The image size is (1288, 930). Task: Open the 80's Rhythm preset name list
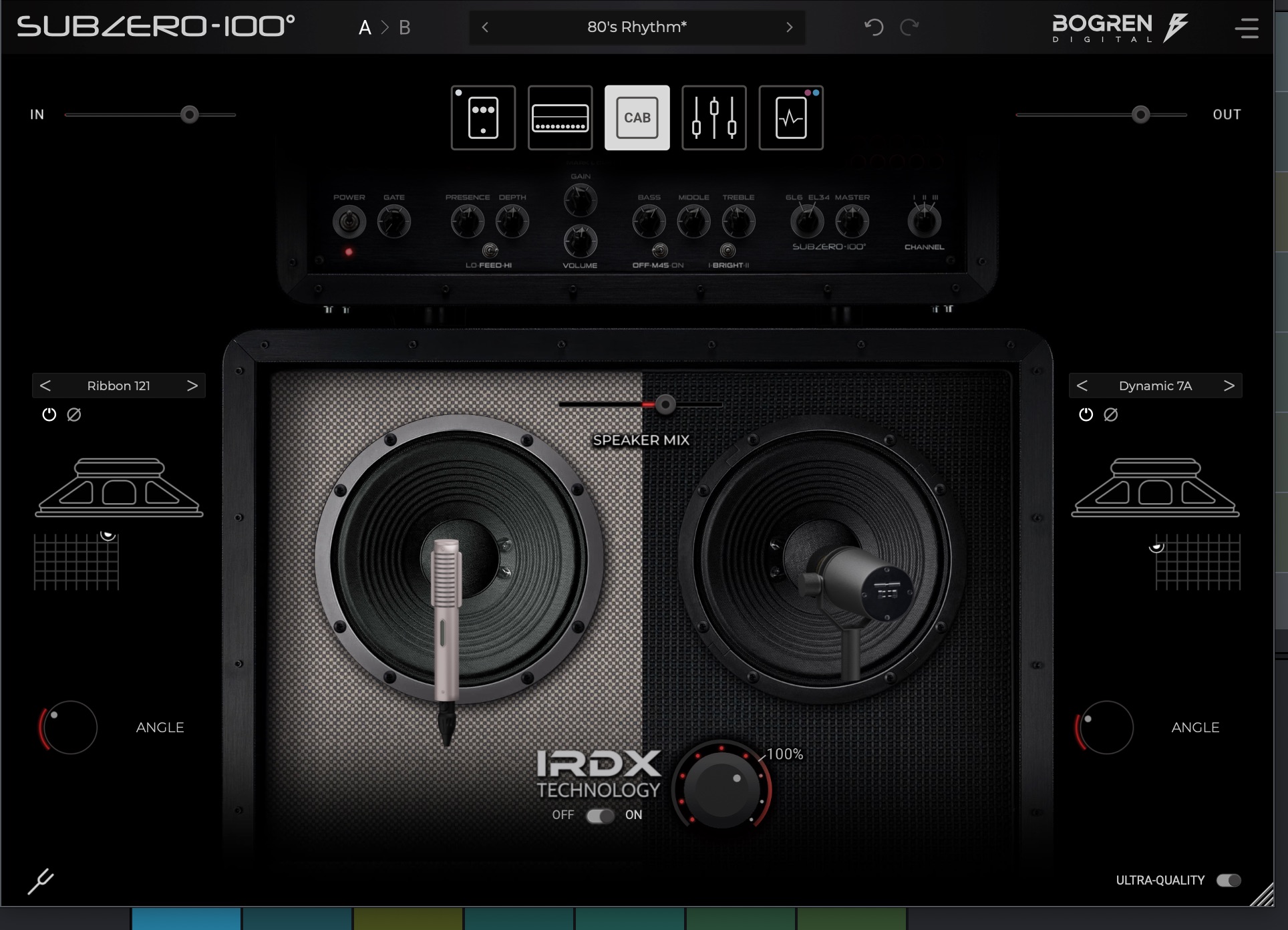tap(637, 27)
